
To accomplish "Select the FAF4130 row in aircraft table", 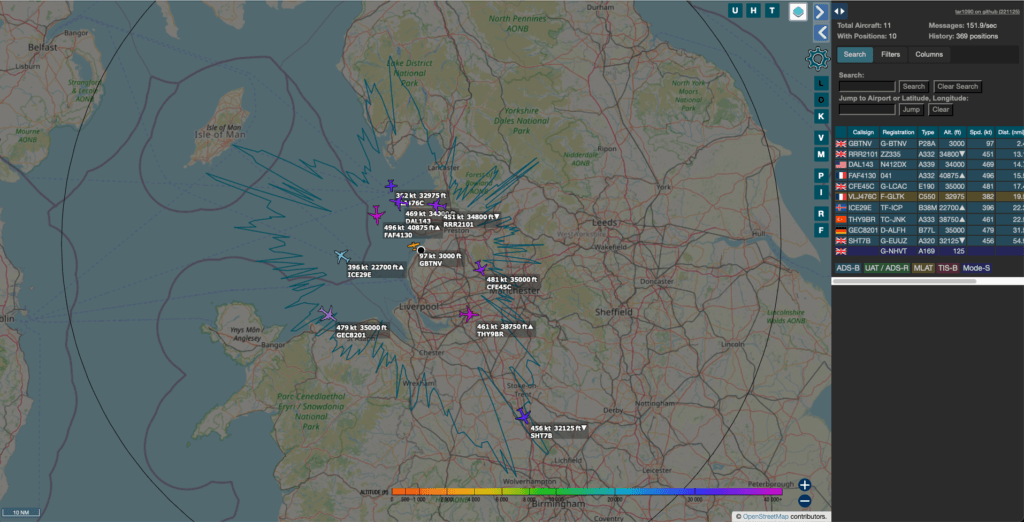I will 929,175.
